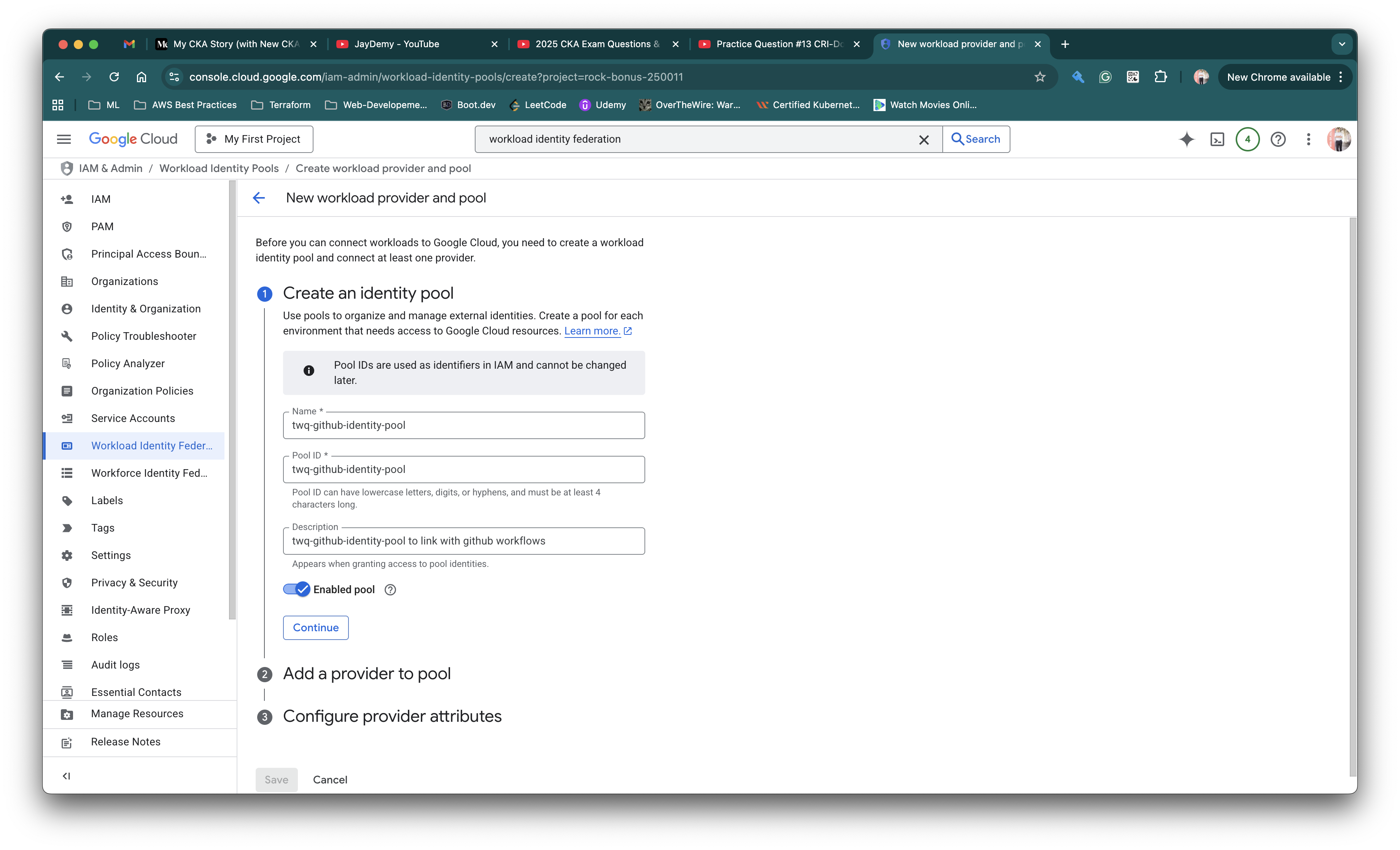The image size is (1400, 850).
Task: Show help tooltip for Enabled pool
Action: (x=390, y=590)
